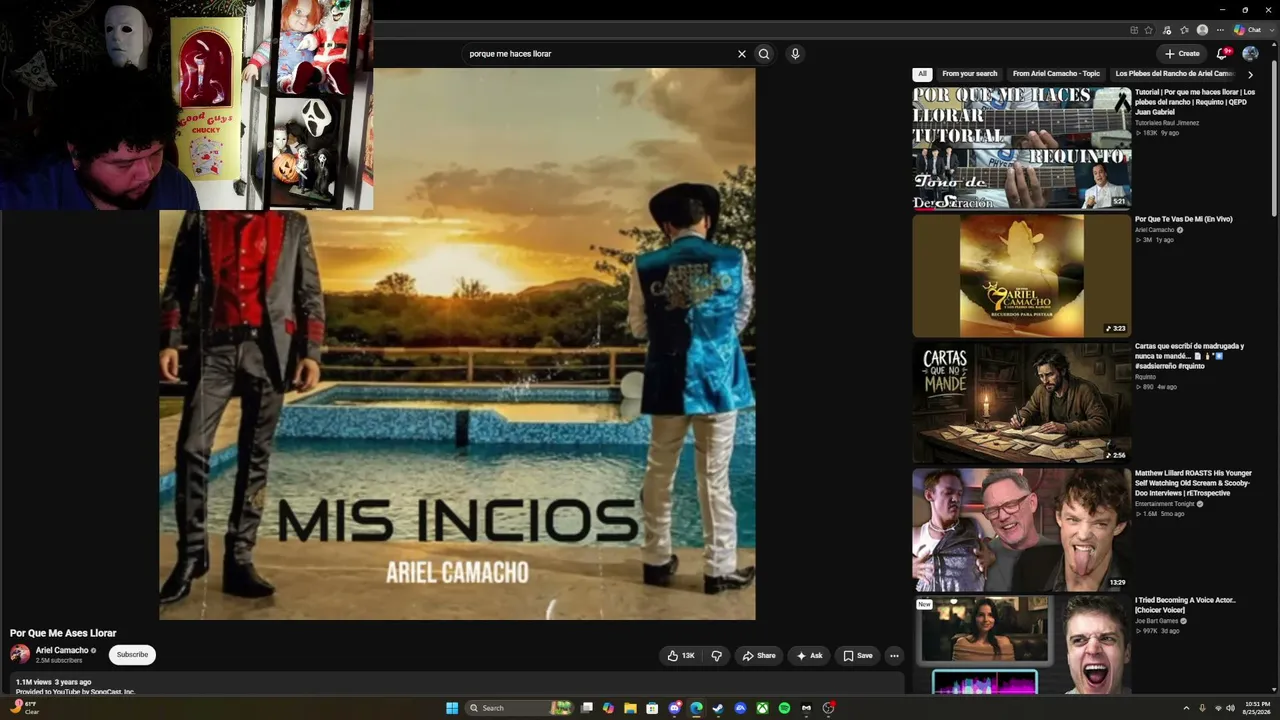Show hidden system tray icons
1280x720 pixels.
pyautogui.click(x=1186, y=708)
